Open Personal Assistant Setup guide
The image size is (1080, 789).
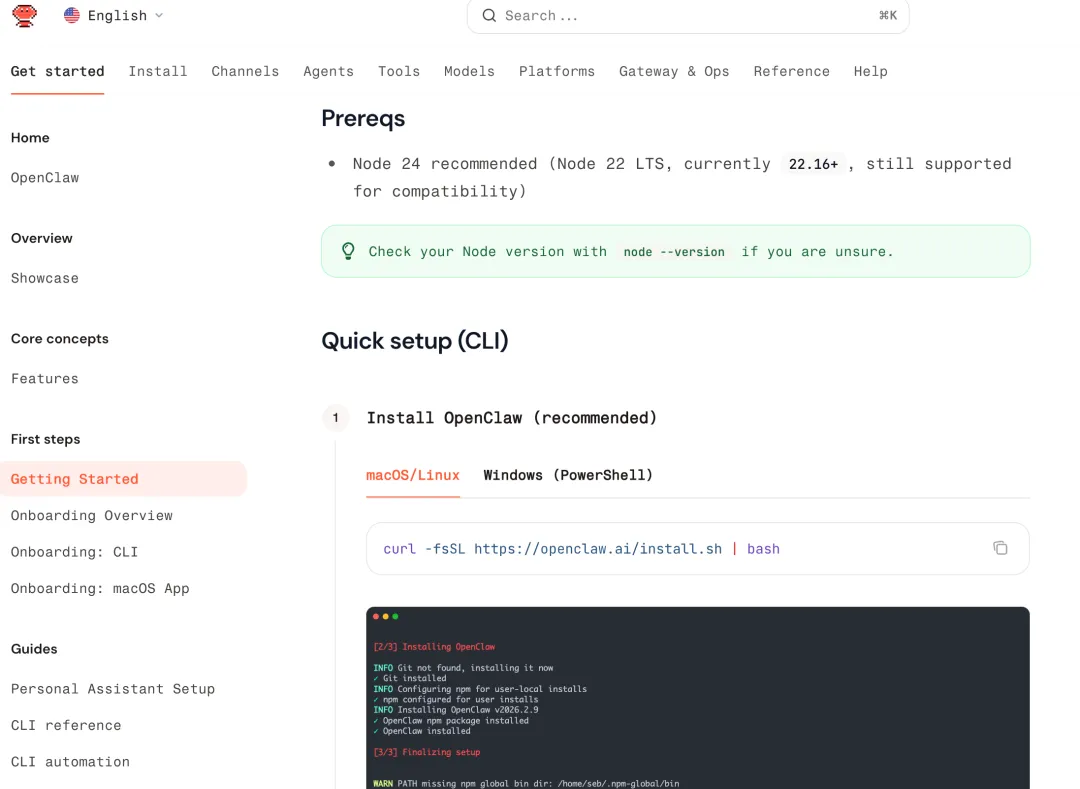click(x=113, y=688)
